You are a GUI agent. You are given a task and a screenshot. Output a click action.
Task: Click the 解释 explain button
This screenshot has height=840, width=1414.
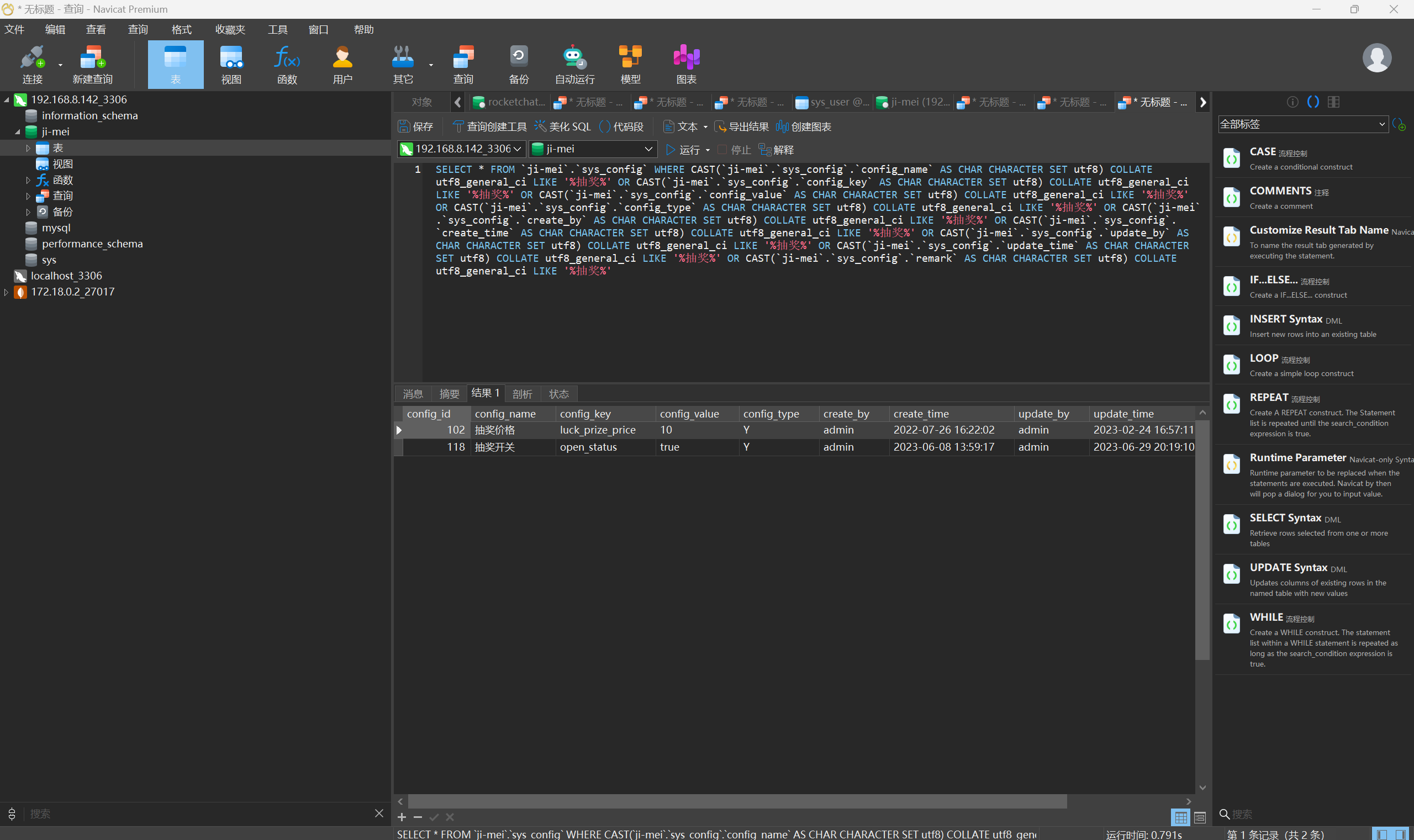(777, 150)
